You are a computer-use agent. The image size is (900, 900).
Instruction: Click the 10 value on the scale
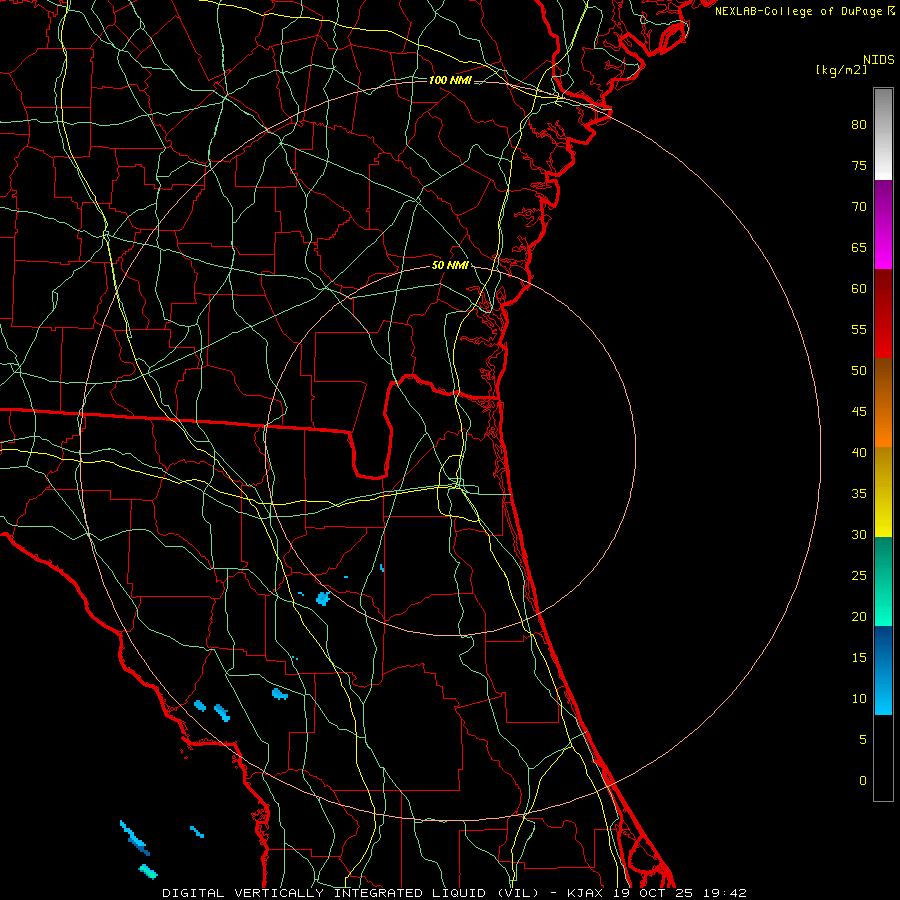859,699
